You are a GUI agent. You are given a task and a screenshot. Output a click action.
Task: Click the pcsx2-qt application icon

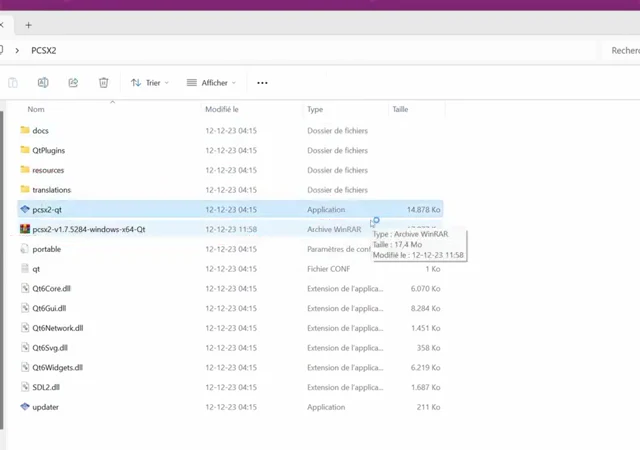(25, 209)
